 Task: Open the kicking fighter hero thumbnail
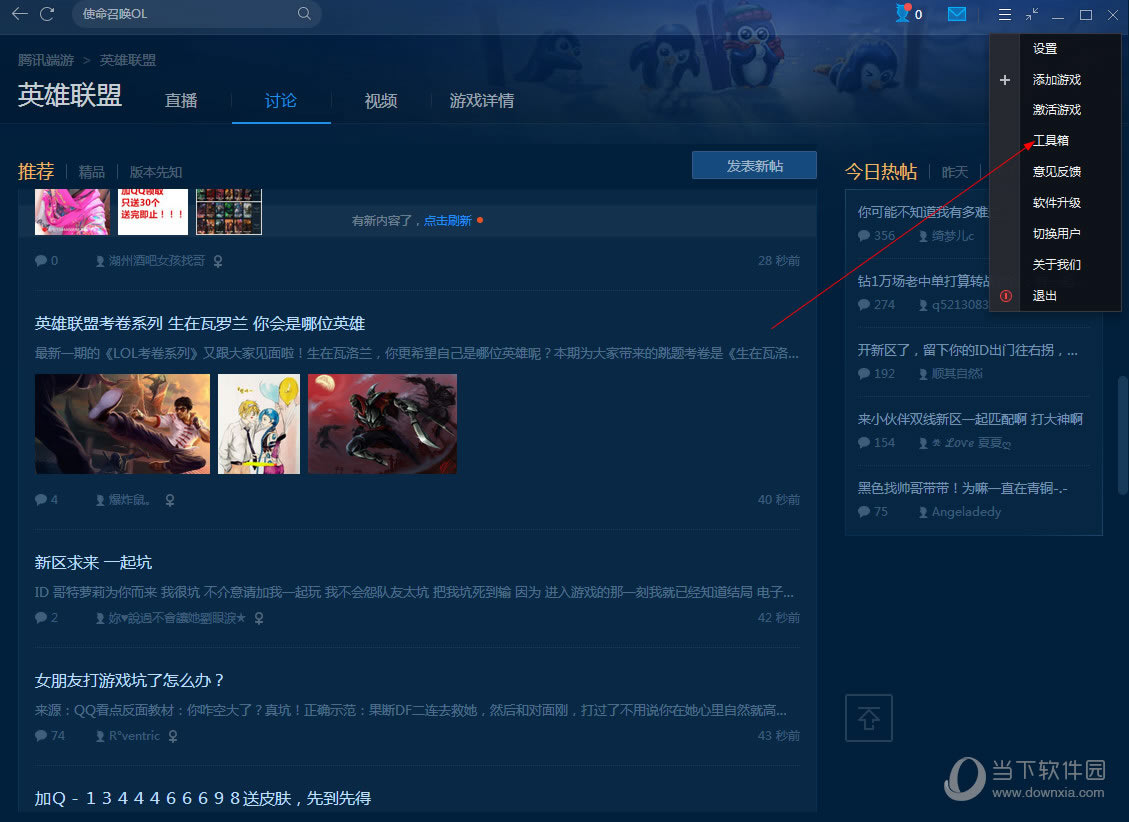[122, 424]
